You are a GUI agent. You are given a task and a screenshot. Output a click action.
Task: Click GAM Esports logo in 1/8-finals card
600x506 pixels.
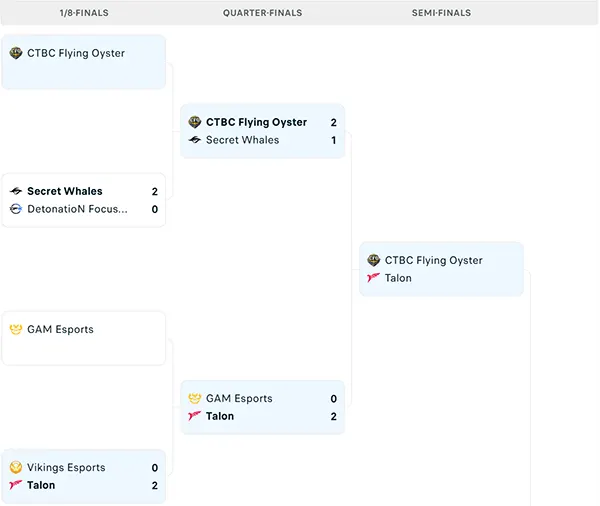pos(16,329)
